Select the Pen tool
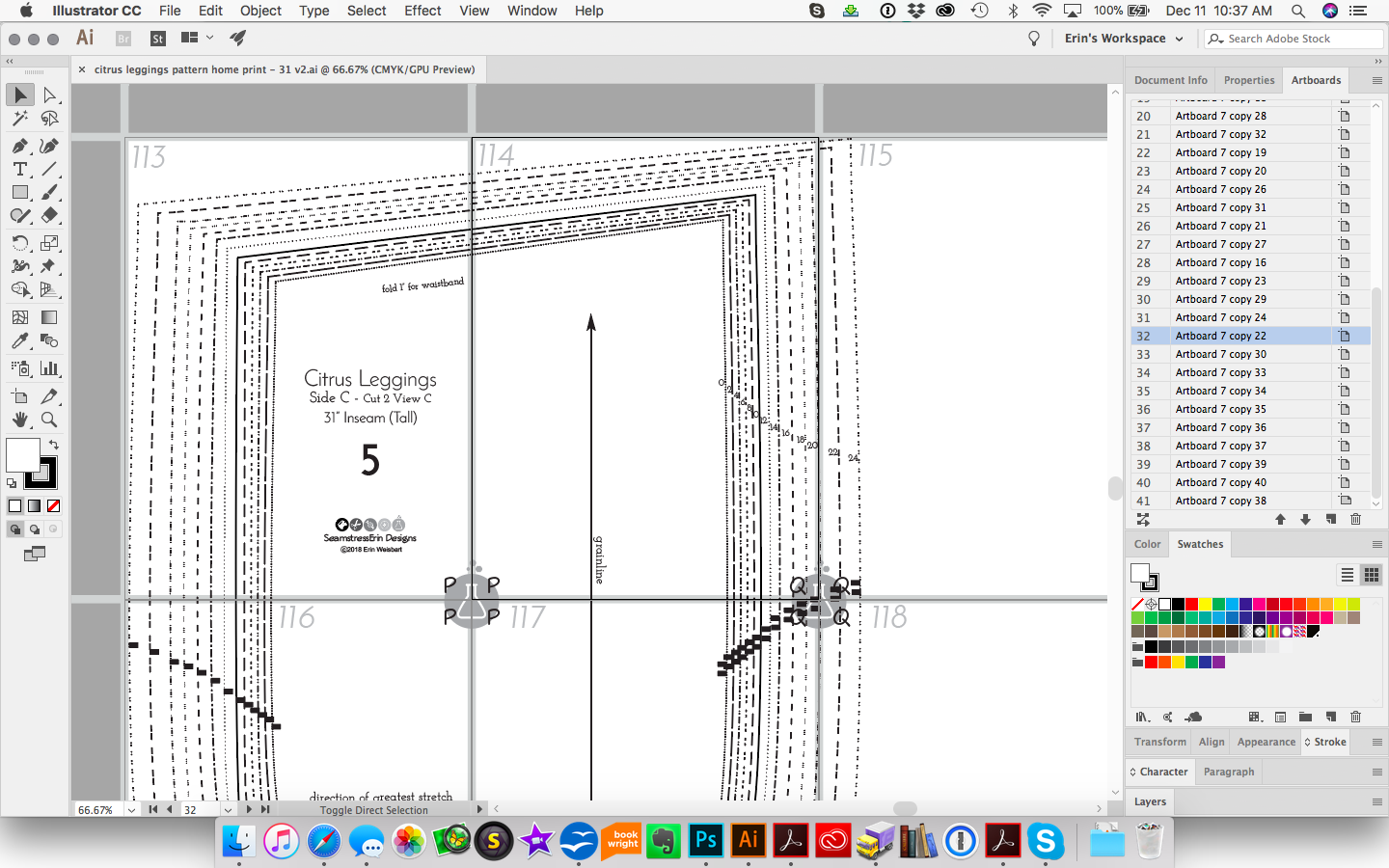This screenshot has width=1389, height=868. pos(20,146)
